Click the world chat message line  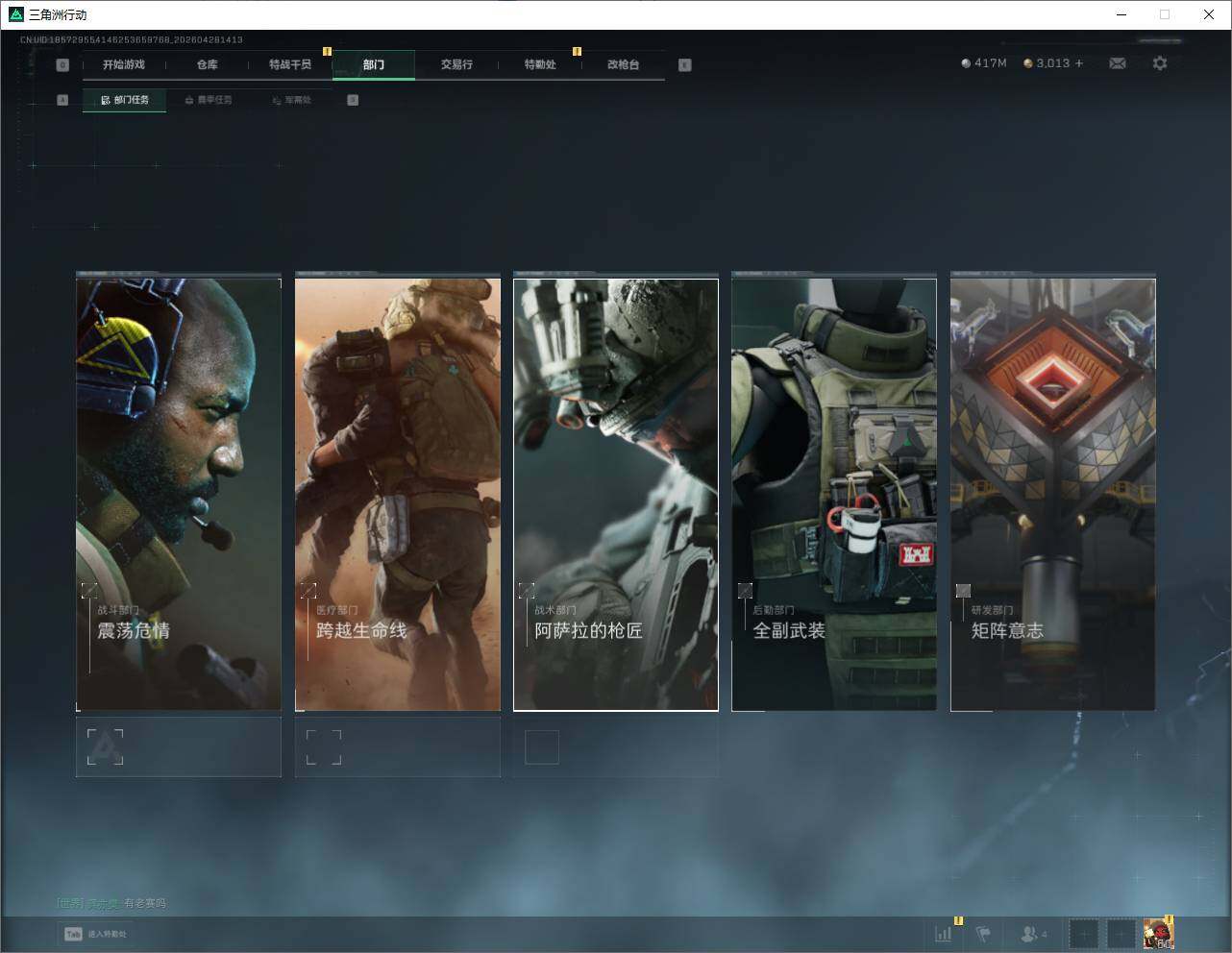(111, 903)
